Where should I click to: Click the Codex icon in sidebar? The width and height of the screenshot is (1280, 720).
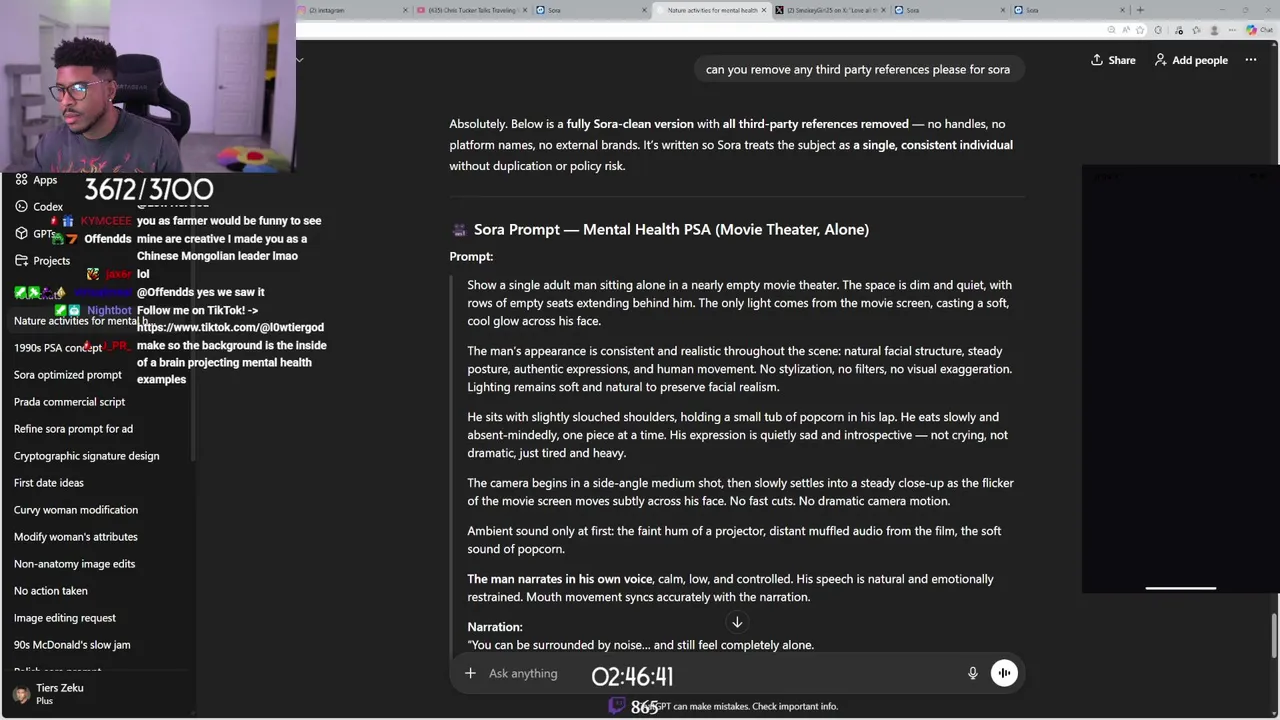(21, 207)
